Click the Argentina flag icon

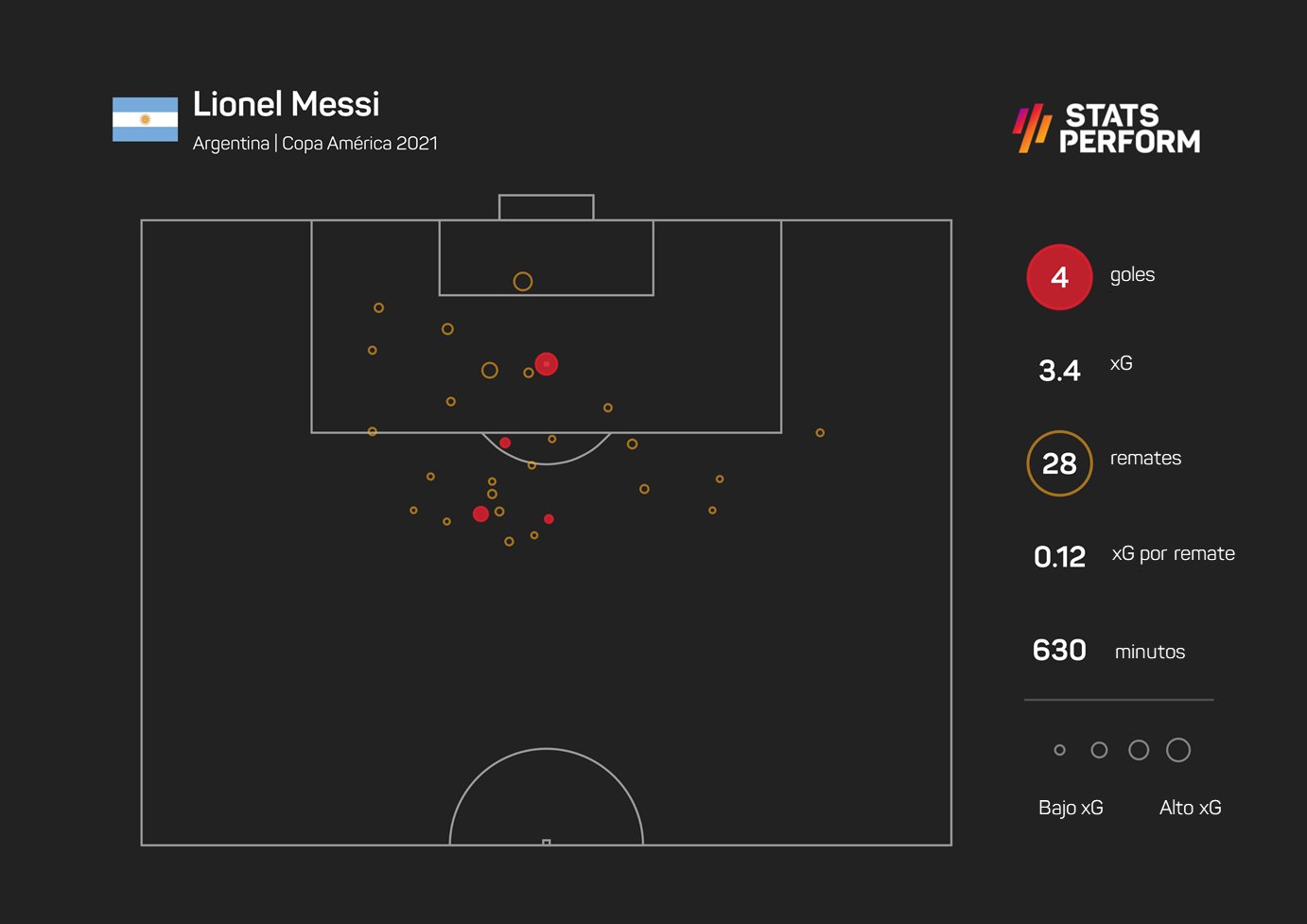[145, 119]
